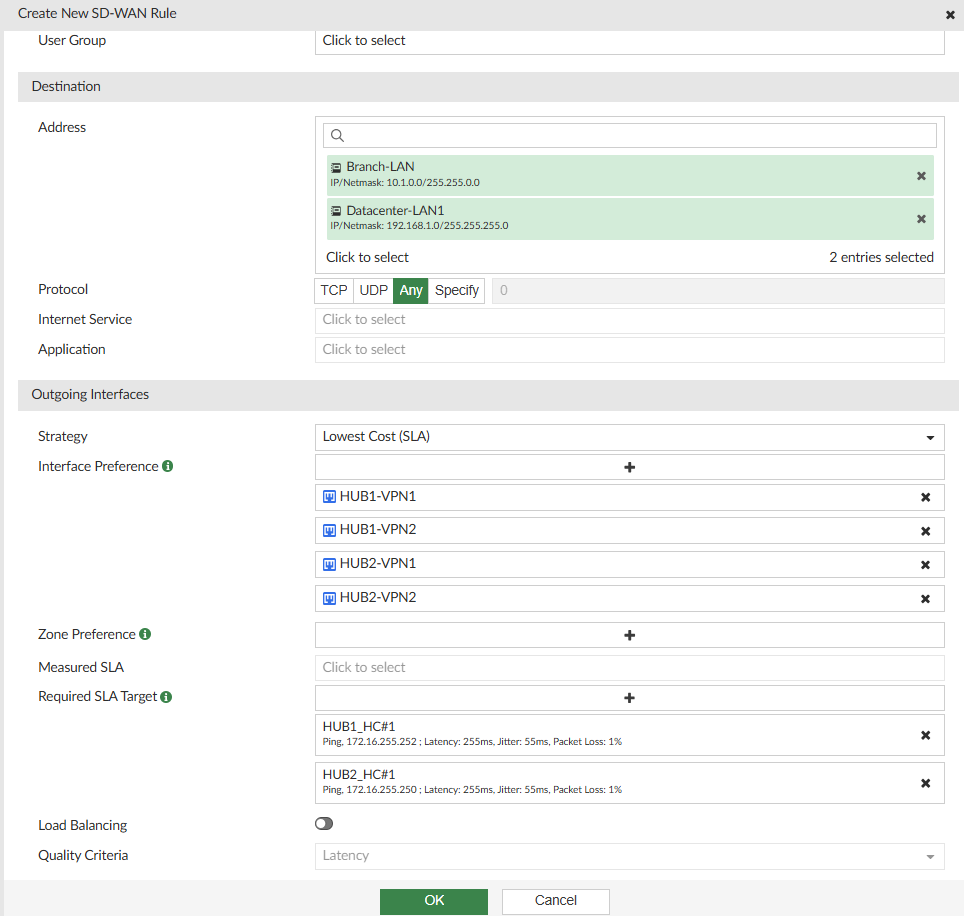Click the protocol number field
The height and width of the screenshot is (916, 964).
pos(718,291)
